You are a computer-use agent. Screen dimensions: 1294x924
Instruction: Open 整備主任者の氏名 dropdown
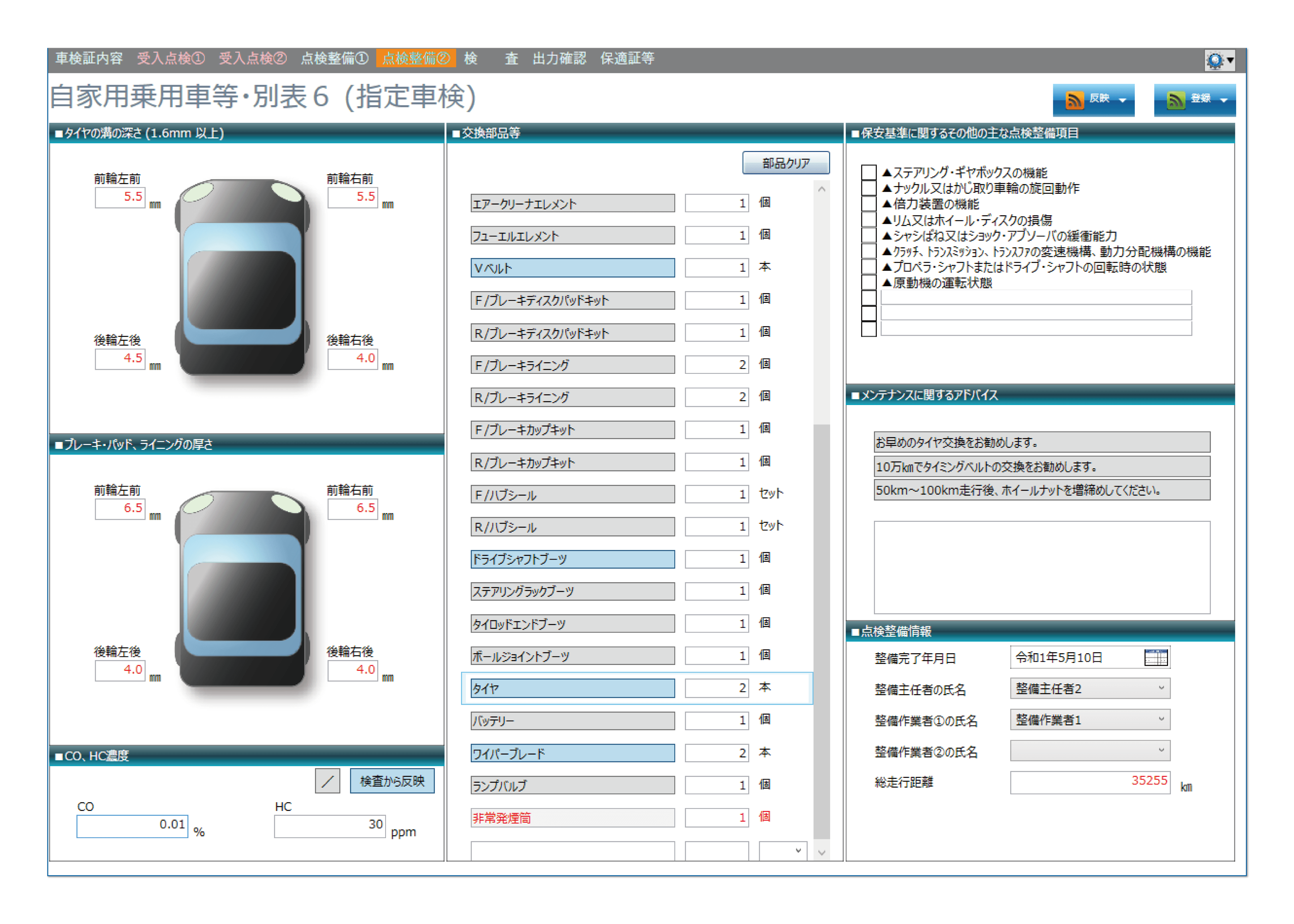tap(1090, 688)
